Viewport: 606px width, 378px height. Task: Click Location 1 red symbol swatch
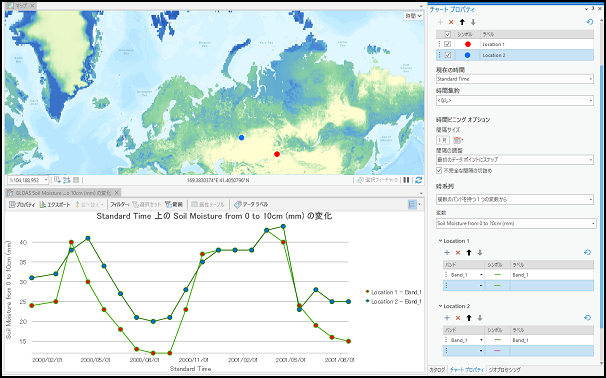468,44
